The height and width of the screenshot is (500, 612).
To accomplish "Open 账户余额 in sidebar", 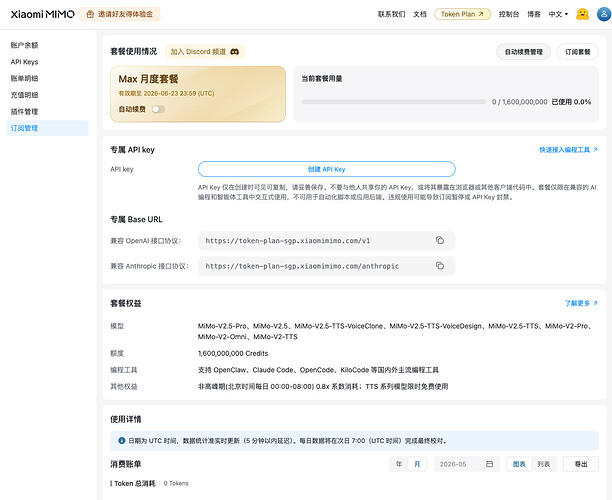I will [x=24, y=45].
